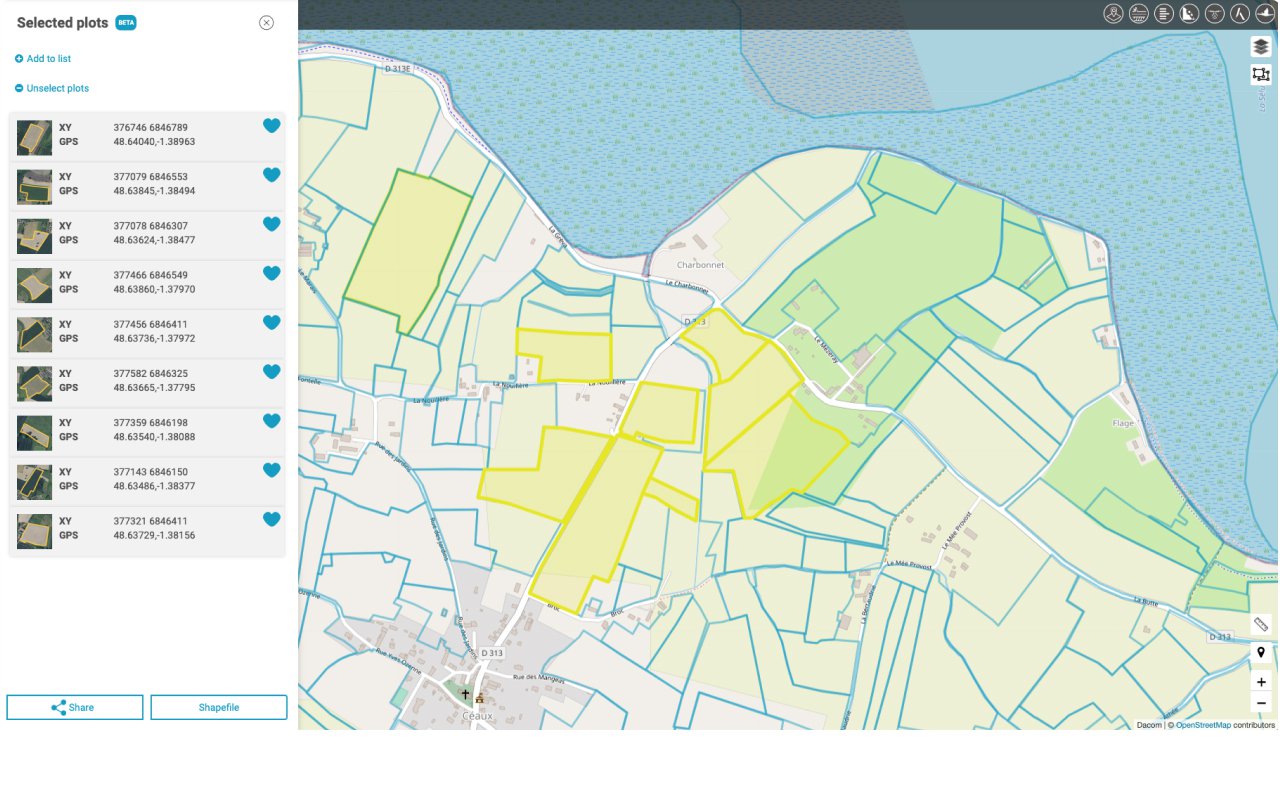
Task: Toggle favorite heart for plot 377456 6846411
Action: 271,322
